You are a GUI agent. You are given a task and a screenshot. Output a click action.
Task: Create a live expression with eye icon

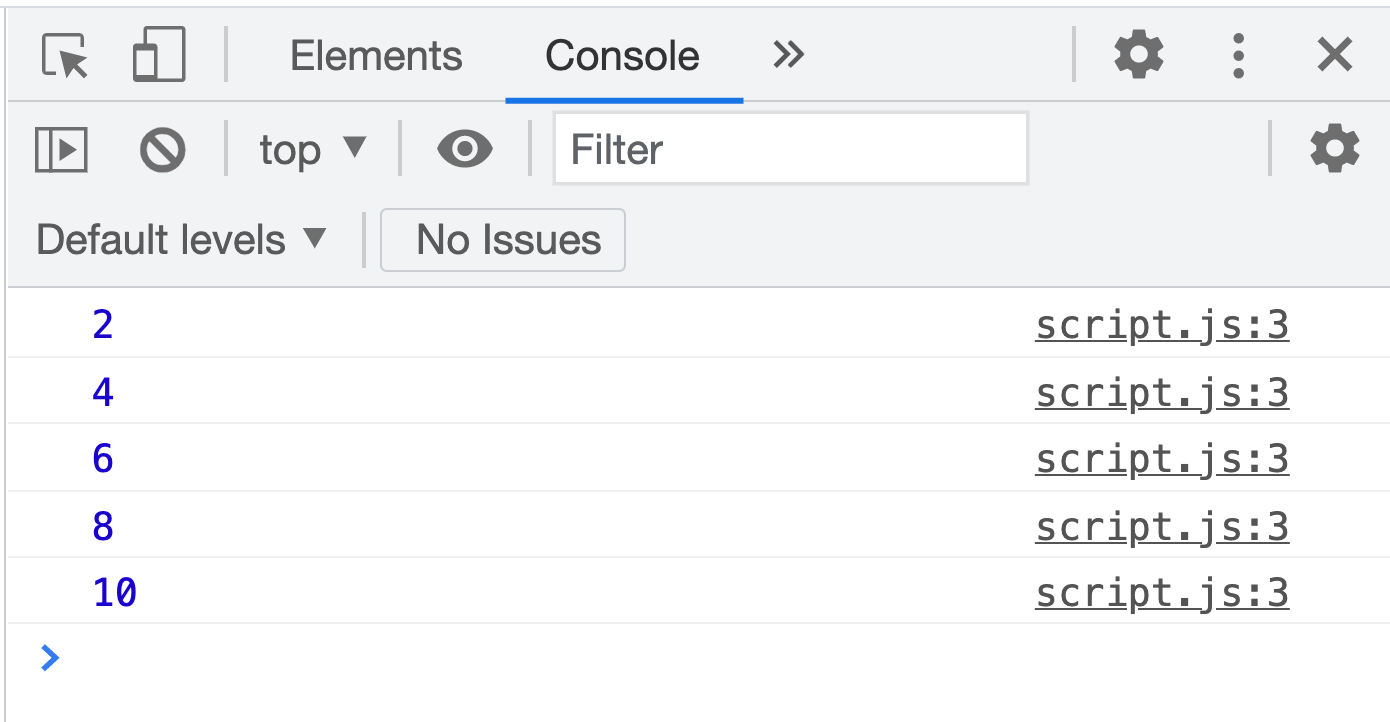click(465, 150)
